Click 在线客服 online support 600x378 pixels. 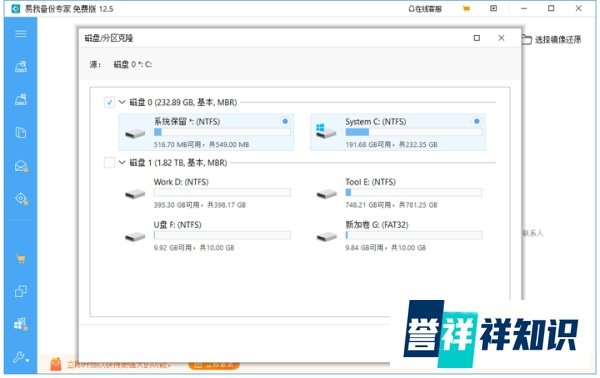[x=425, y=9]
